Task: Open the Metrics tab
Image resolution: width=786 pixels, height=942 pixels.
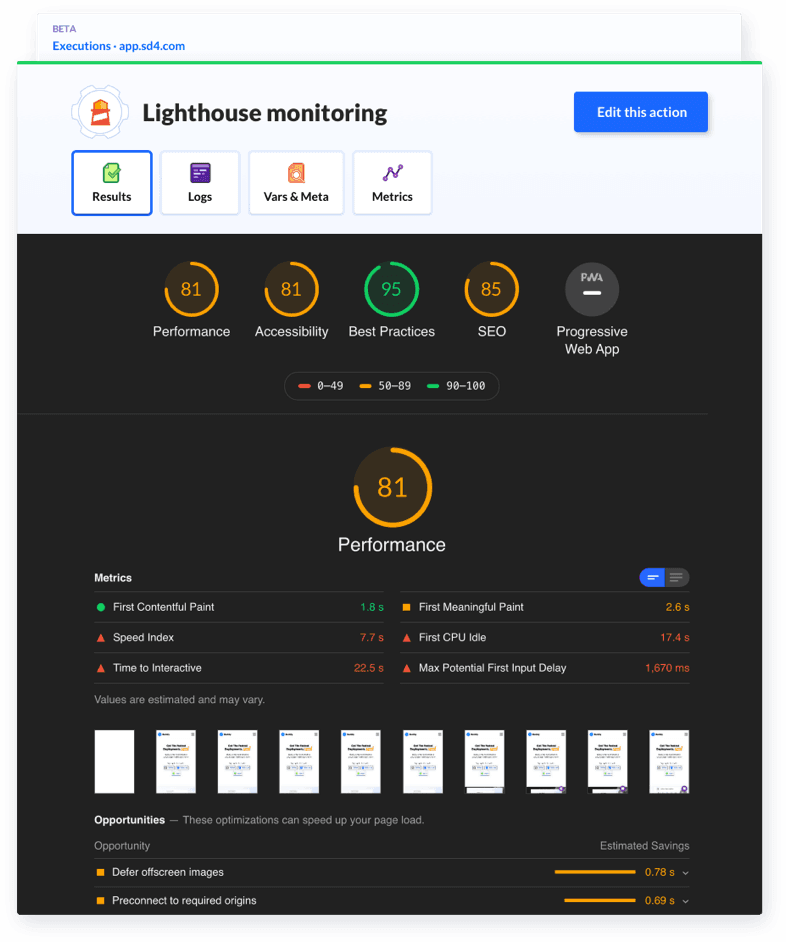Action: pos(392,183)
